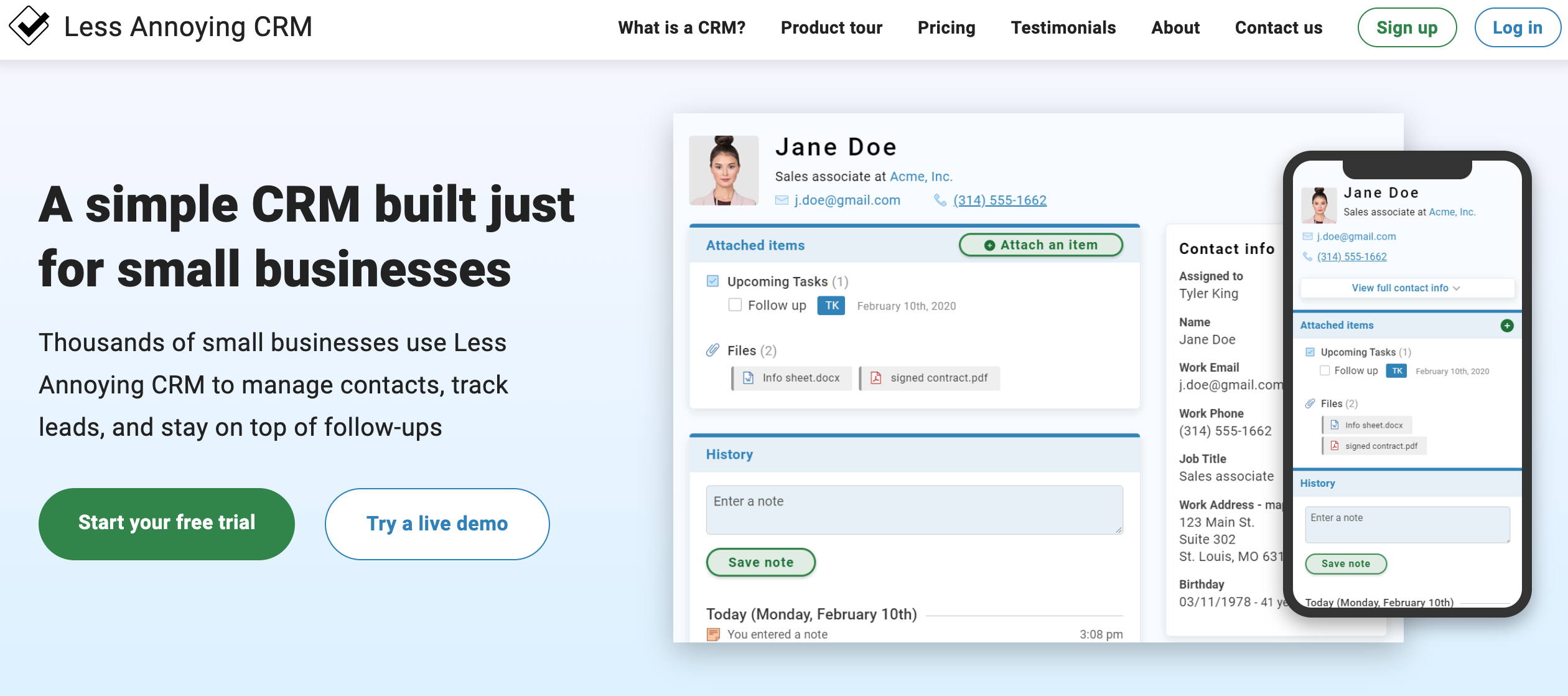The width and height of the screenshot is (1568, 696).
Task: Click 'Sales associate' under Job Title
Action: coord(1226,477)
